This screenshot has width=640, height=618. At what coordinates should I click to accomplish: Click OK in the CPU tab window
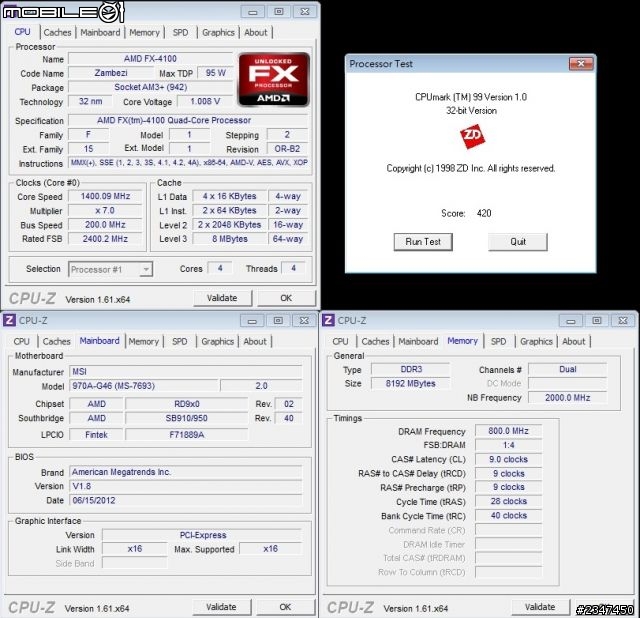click(286, 298)
